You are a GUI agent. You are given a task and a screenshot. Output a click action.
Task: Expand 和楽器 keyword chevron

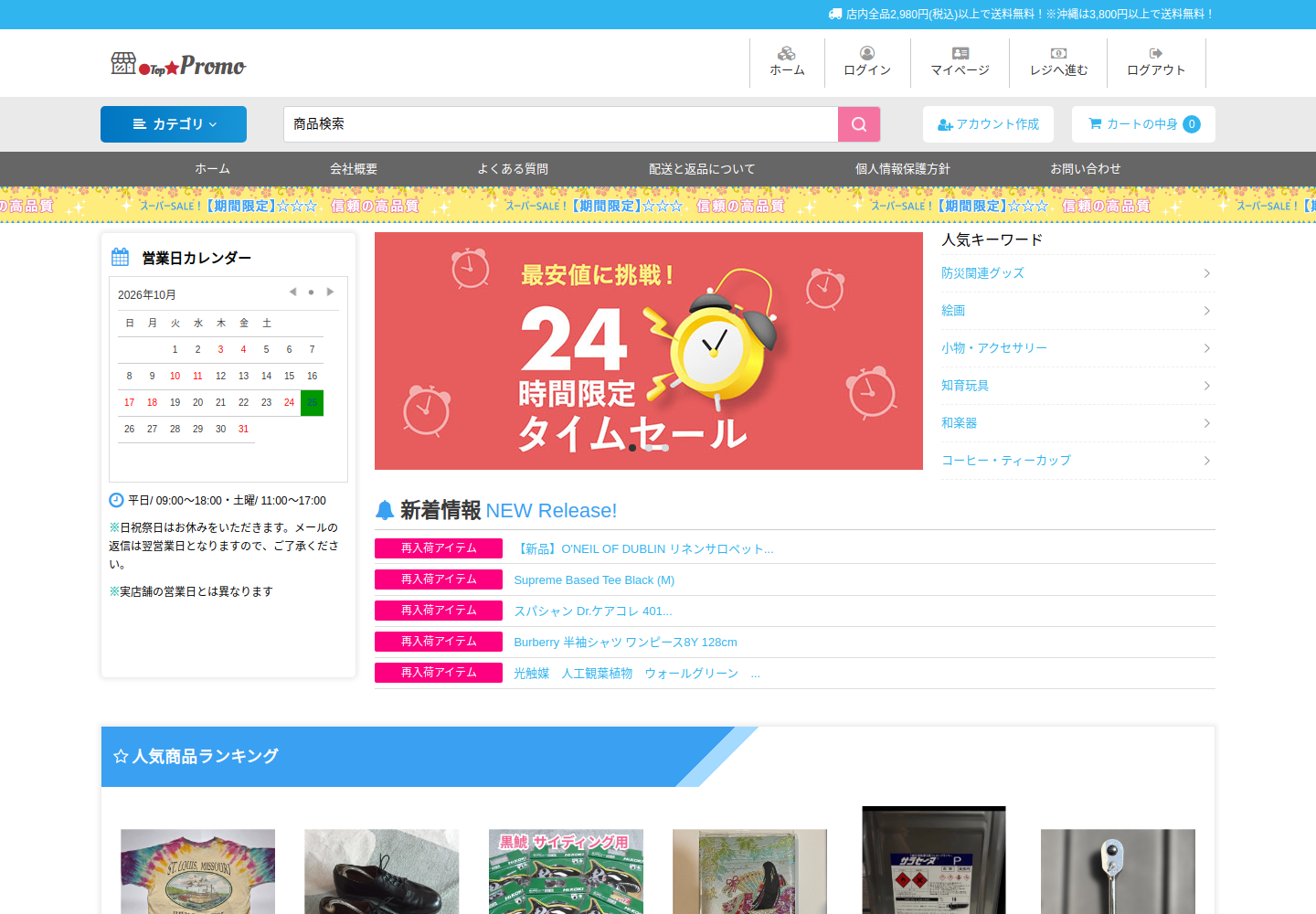pyautogui.click(x=1206, y=423)
